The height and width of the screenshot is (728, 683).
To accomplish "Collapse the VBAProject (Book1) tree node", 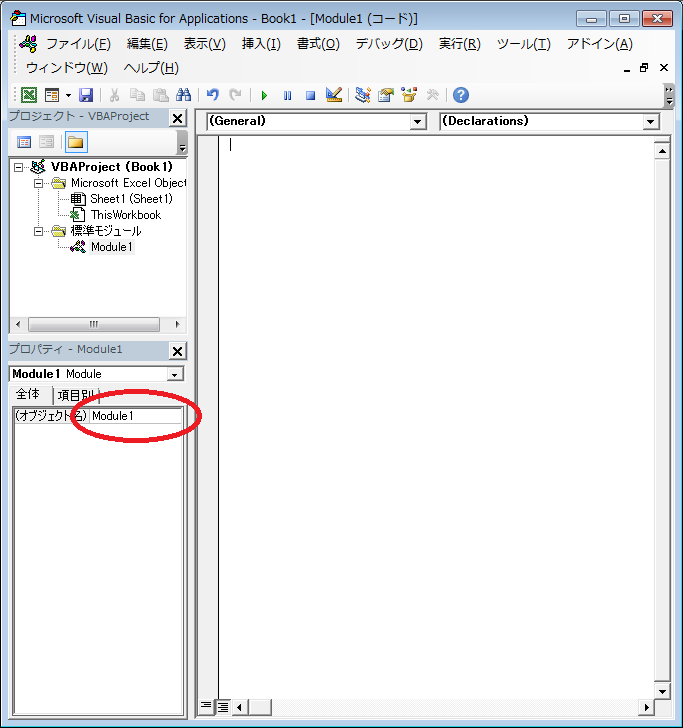I will click(18, 167).
